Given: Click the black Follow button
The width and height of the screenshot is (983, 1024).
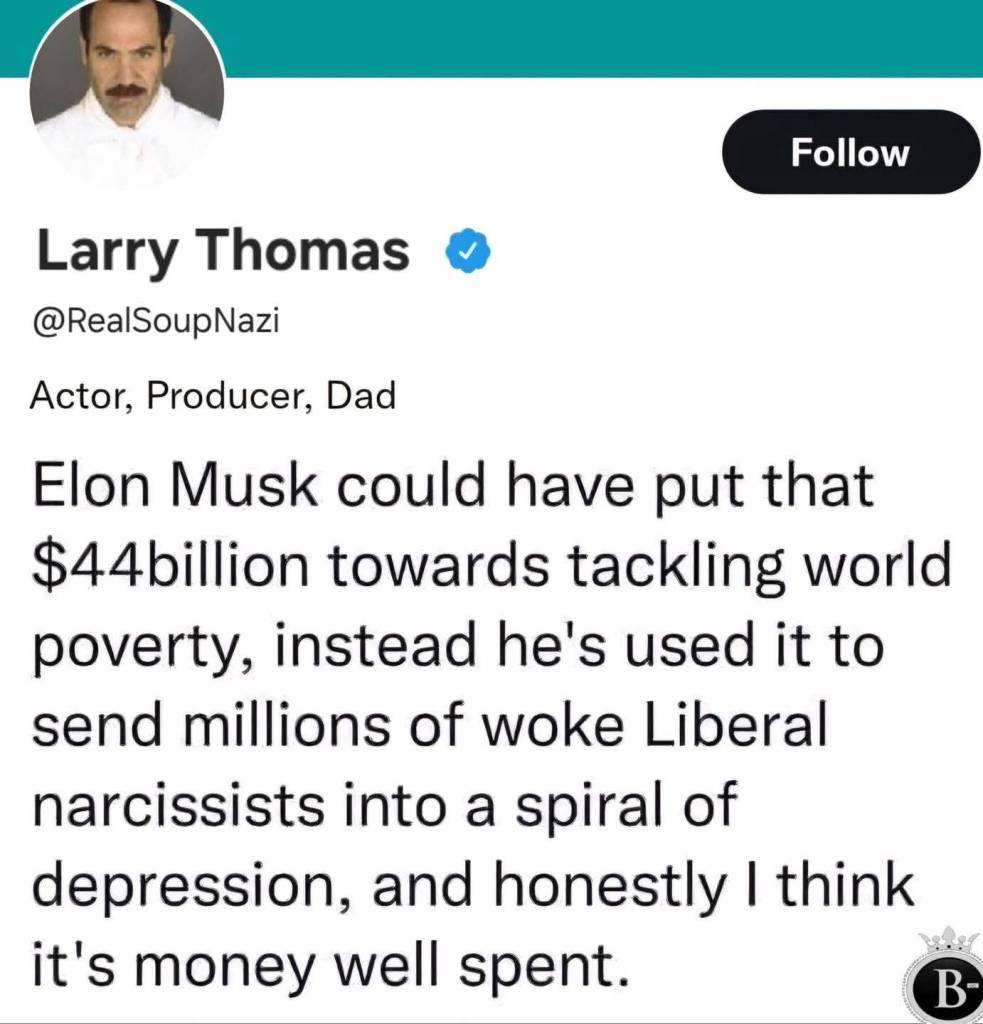Looking at the screenshot, I should (x=850, y=152).
